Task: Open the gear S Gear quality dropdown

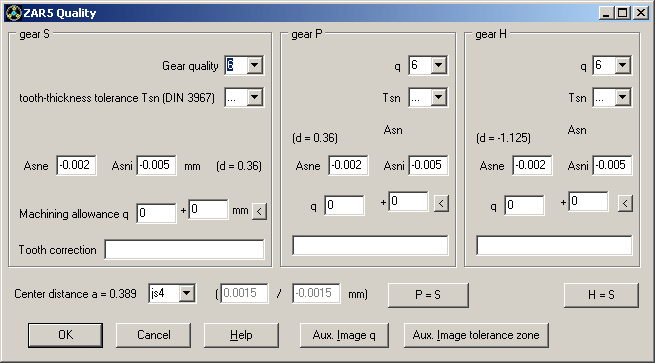Action: pos(254,65)
